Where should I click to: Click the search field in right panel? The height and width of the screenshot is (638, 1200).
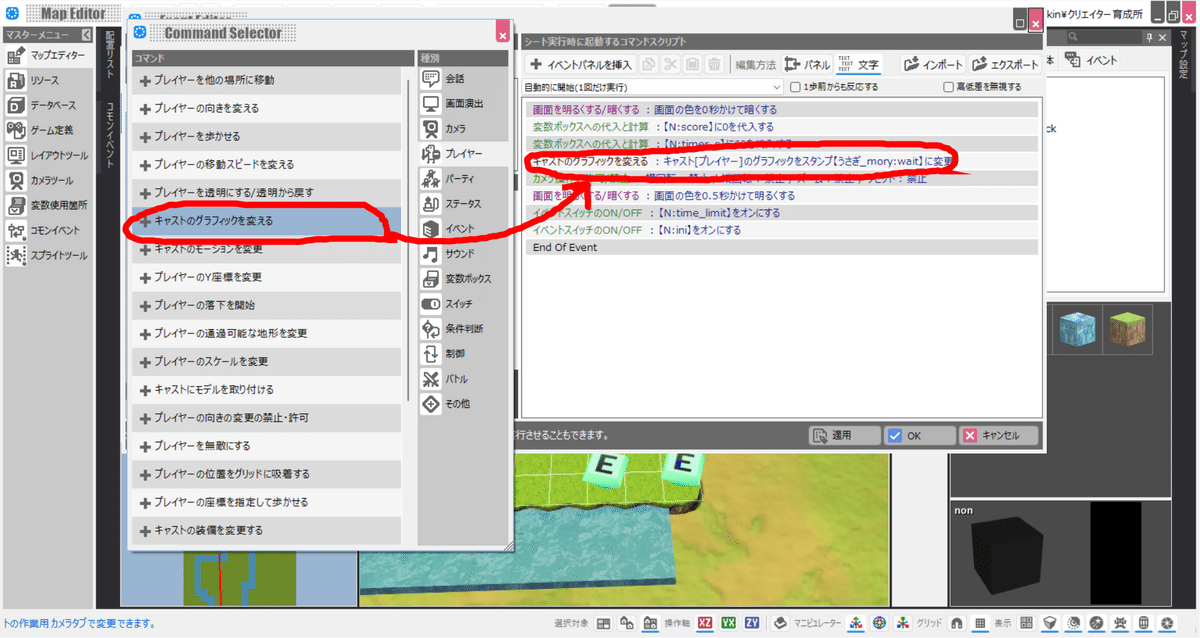click(1102, 37)
